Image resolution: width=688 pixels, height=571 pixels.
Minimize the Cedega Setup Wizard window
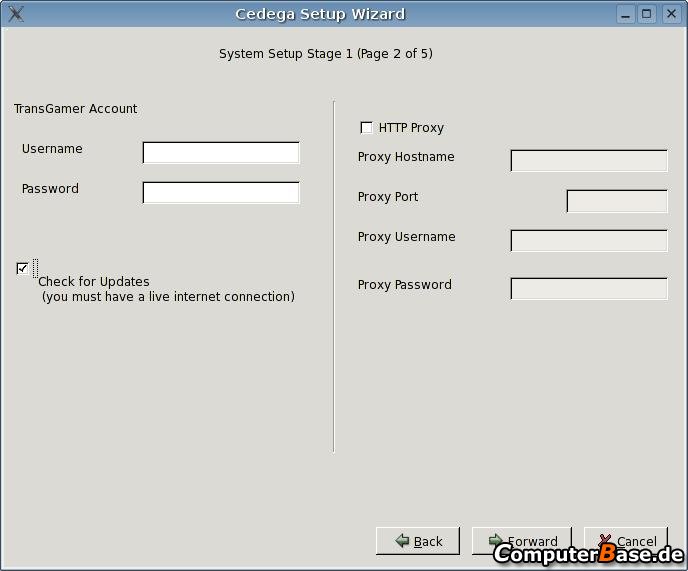point(626,14)
